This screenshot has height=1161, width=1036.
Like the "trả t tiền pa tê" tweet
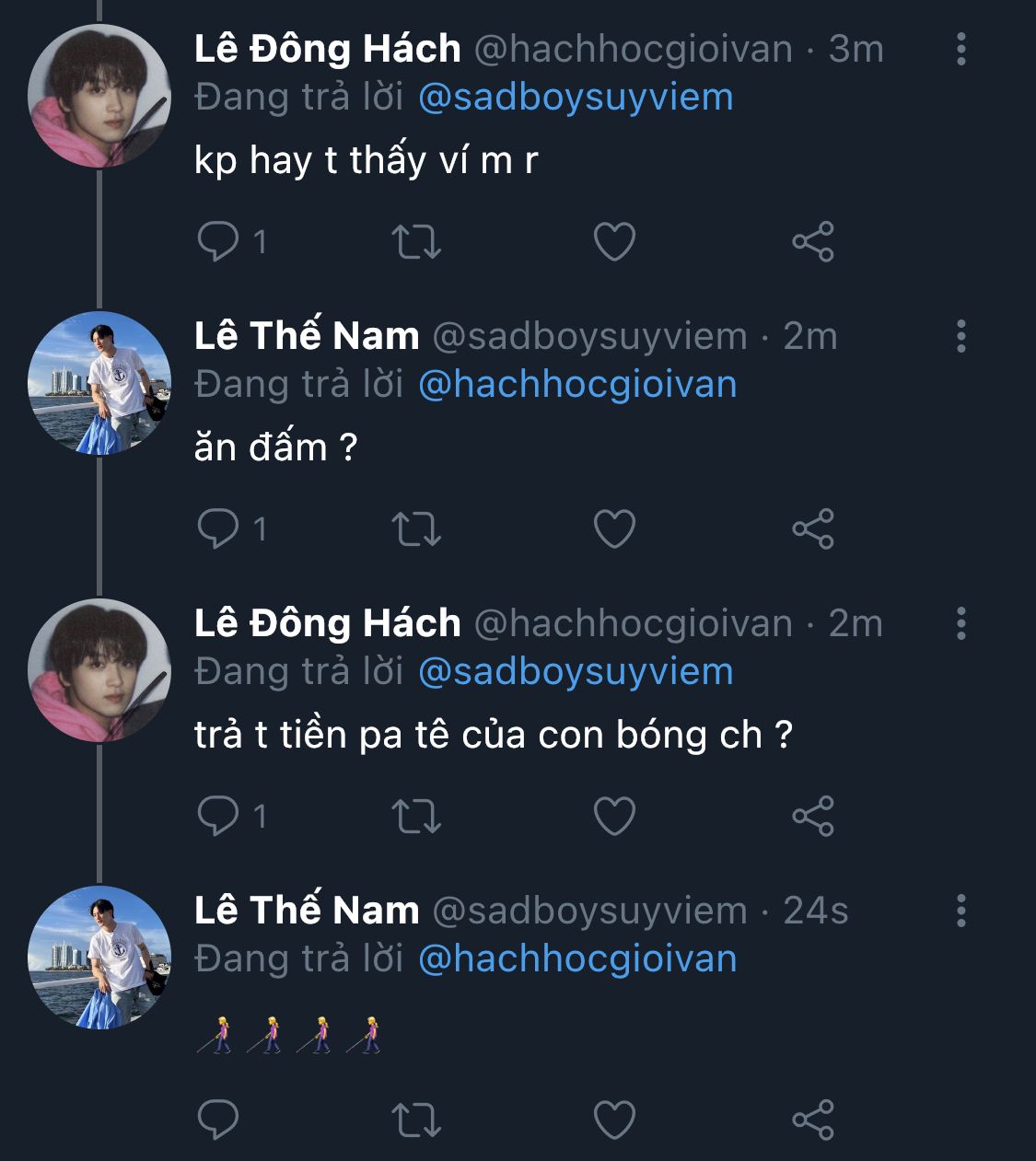pos(614,816)
